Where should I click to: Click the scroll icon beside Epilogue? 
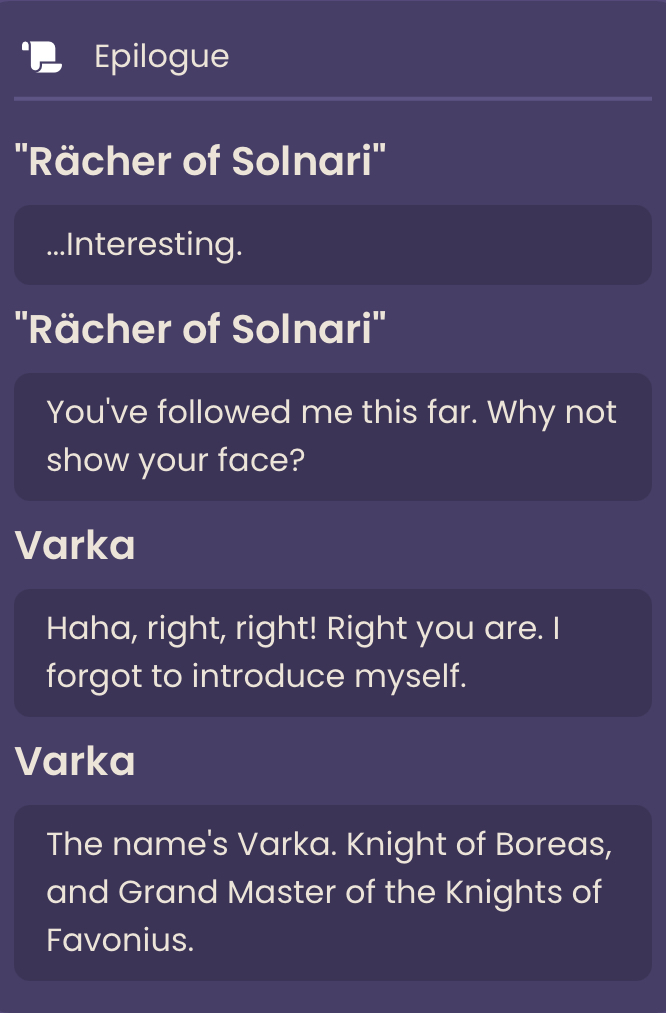coord(42,57)
